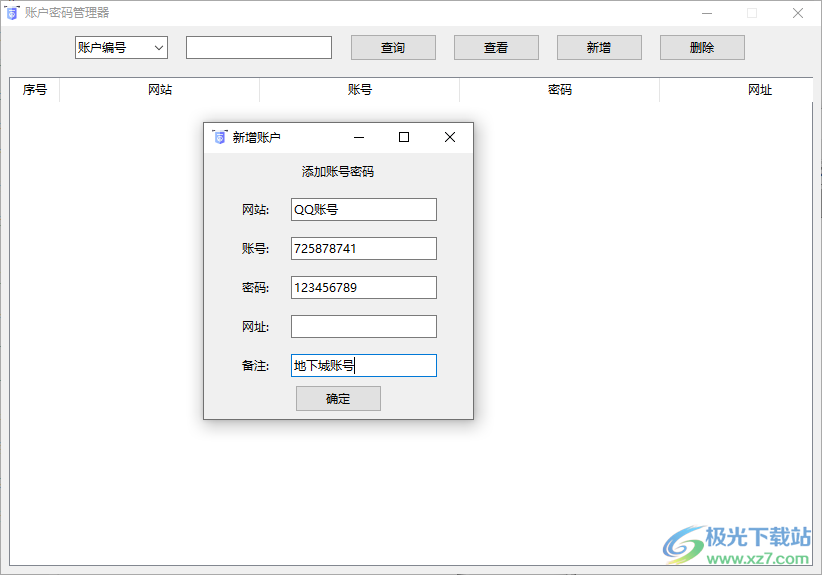Click the empty 网址 field in dialog
The width and height of the screenshot is (822, 575).
coord(364,327)
